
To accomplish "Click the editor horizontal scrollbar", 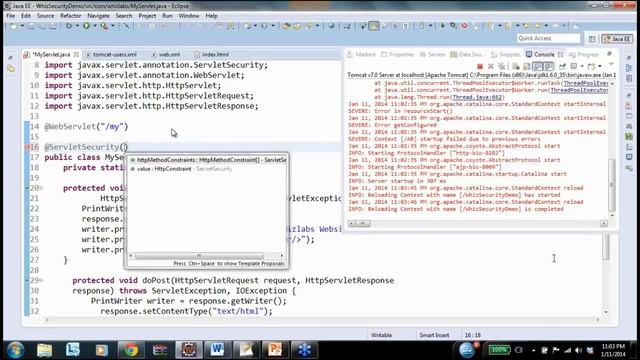I will click(322, 320).
